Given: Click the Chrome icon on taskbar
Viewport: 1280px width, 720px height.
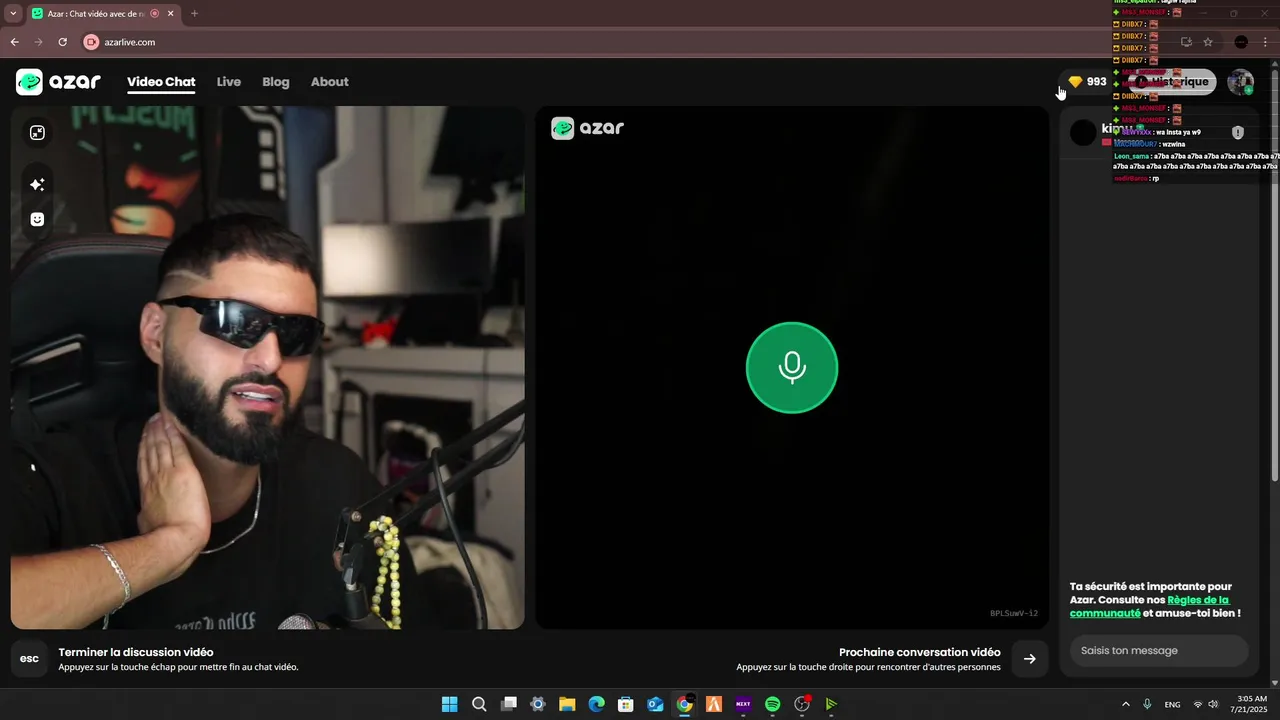Looking at the screenshot, I should point(684,704).
